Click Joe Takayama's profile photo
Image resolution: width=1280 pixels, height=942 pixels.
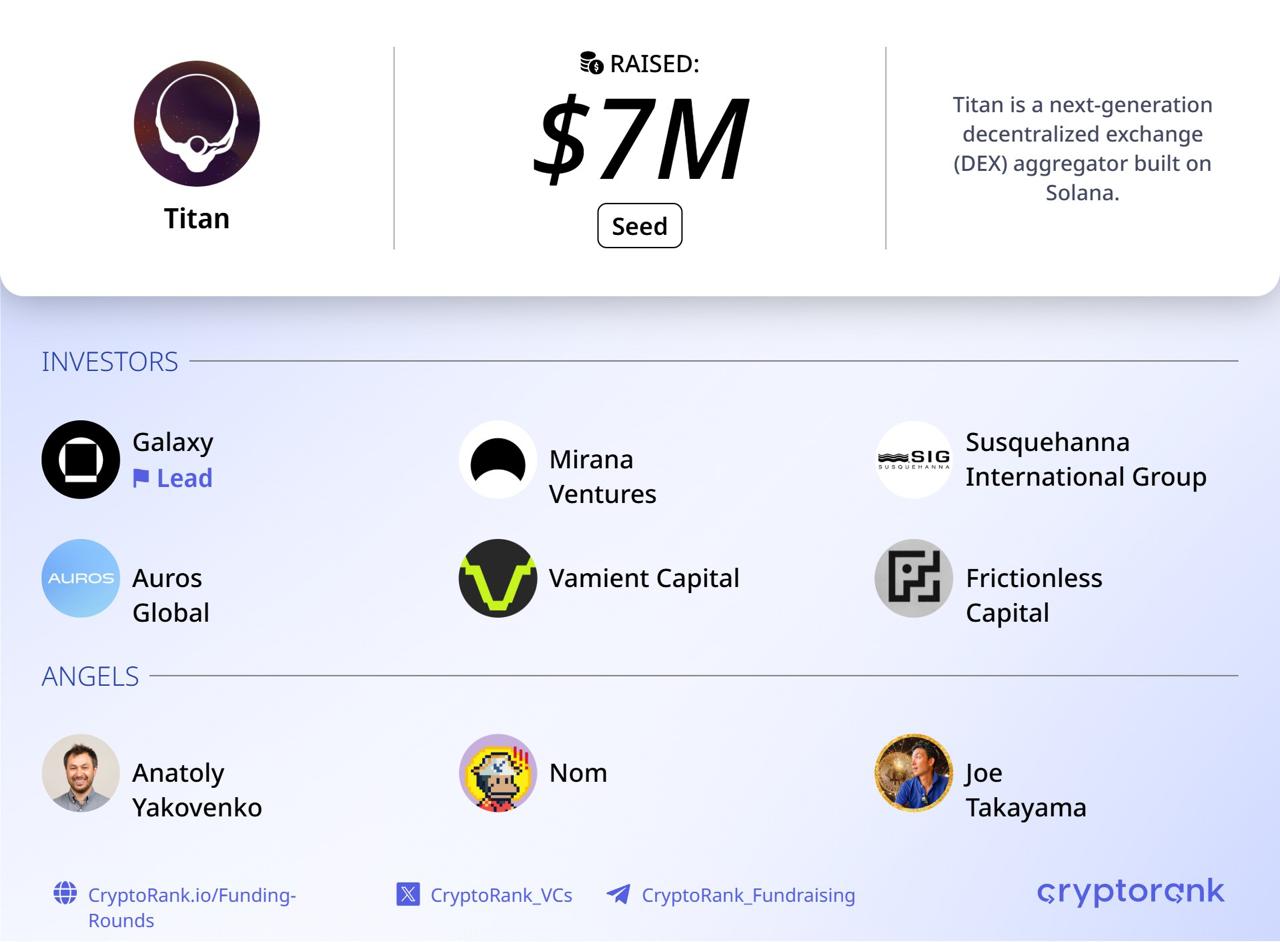tap(914, 773)
